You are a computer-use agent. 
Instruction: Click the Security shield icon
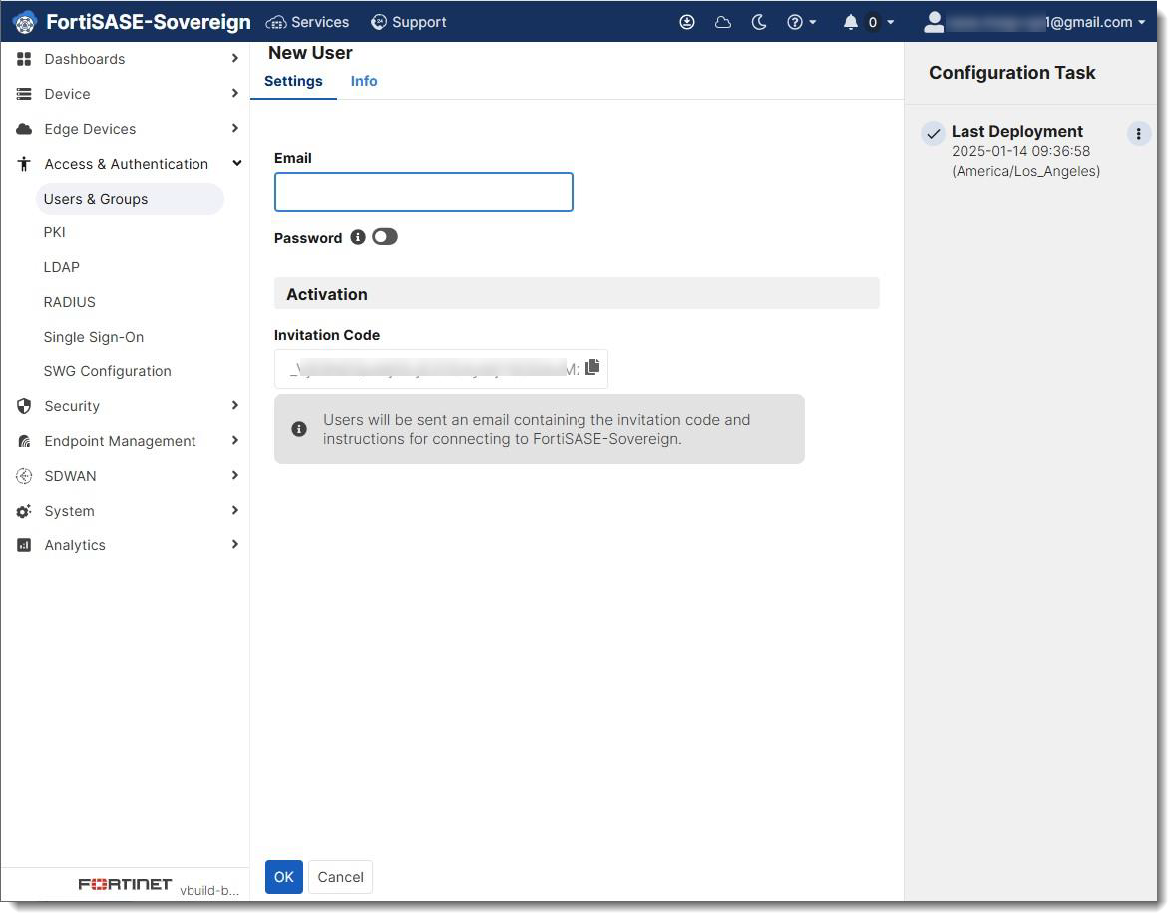[24, 406]
